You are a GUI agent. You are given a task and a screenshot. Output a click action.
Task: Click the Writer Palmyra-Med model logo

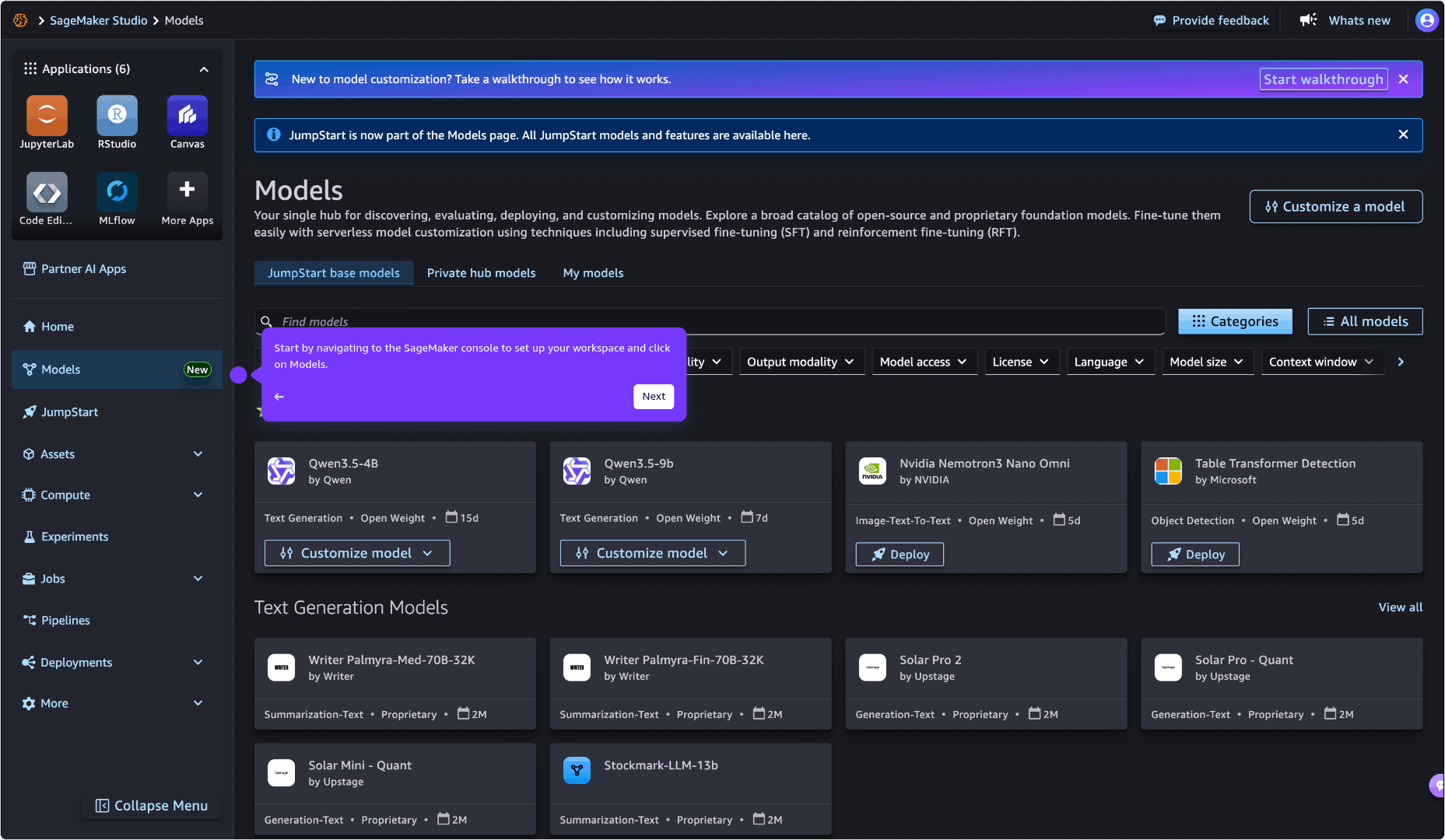point(281,667)
